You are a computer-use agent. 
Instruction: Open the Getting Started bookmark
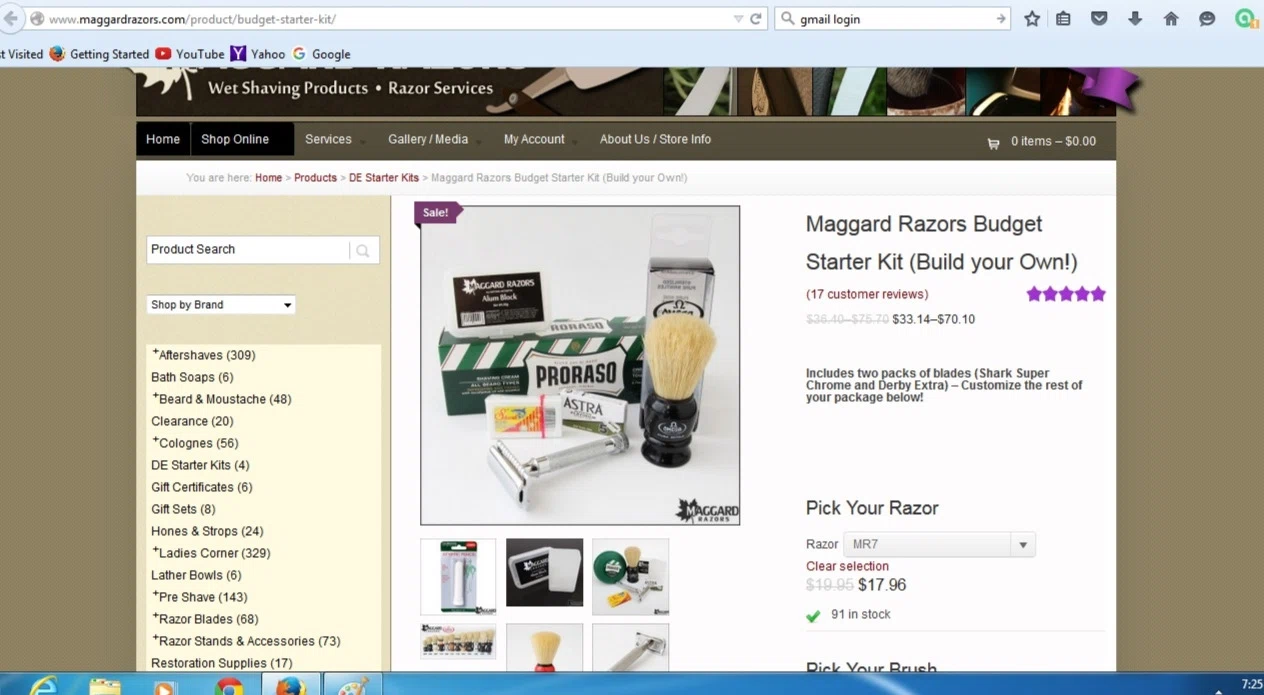coord(99,54)
